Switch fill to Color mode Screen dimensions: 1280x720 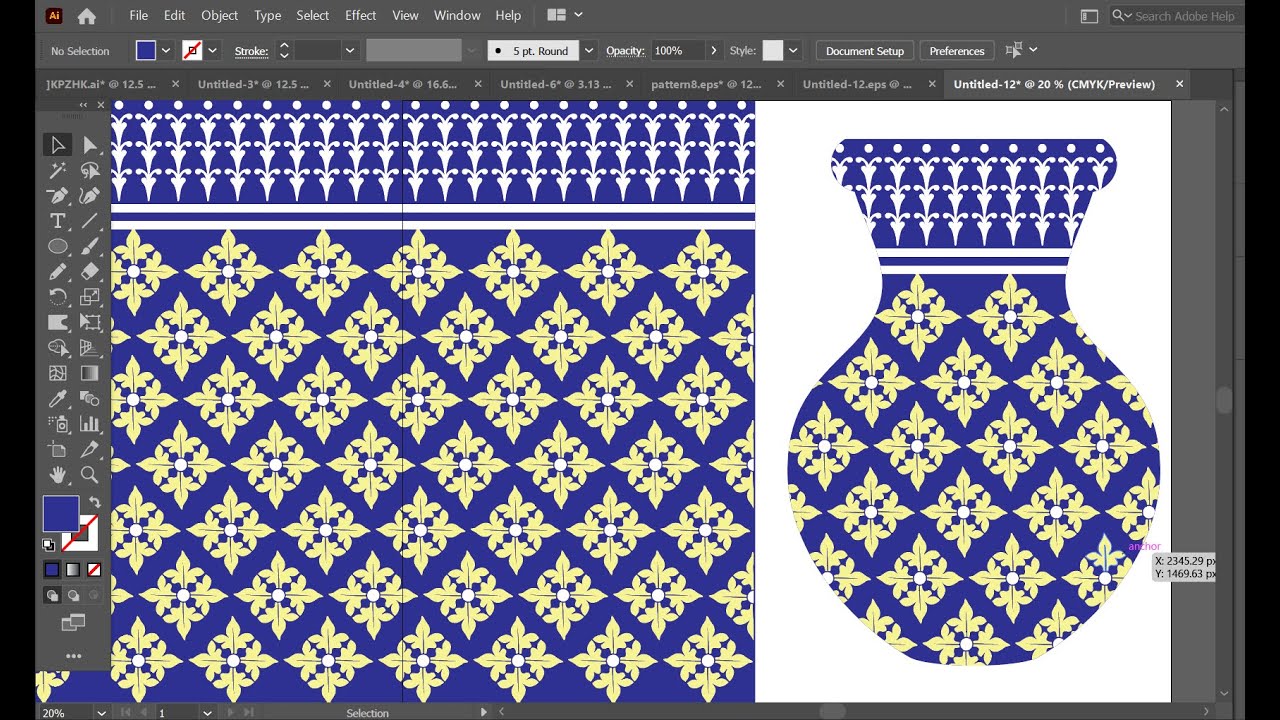[52, 570]
